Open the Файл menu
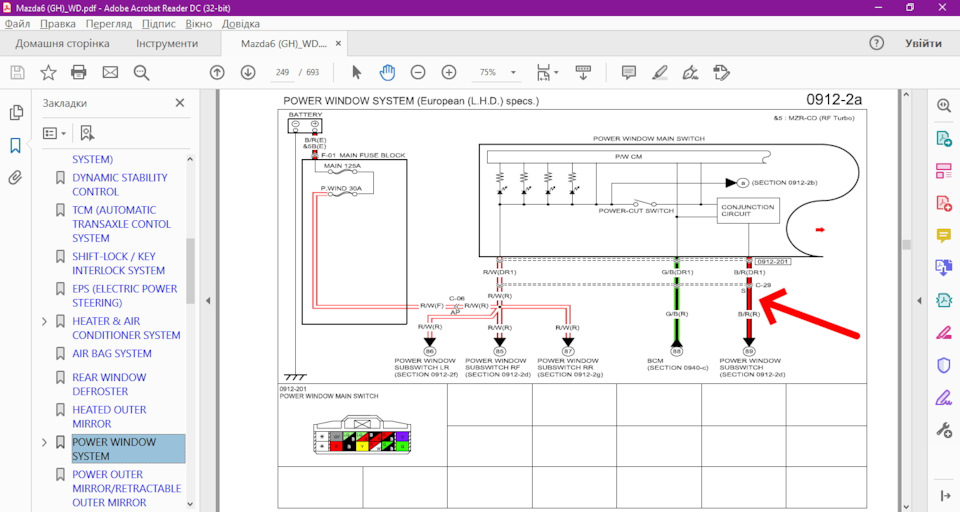This screenshot has width=960, height=512. [x=17, y=24]
